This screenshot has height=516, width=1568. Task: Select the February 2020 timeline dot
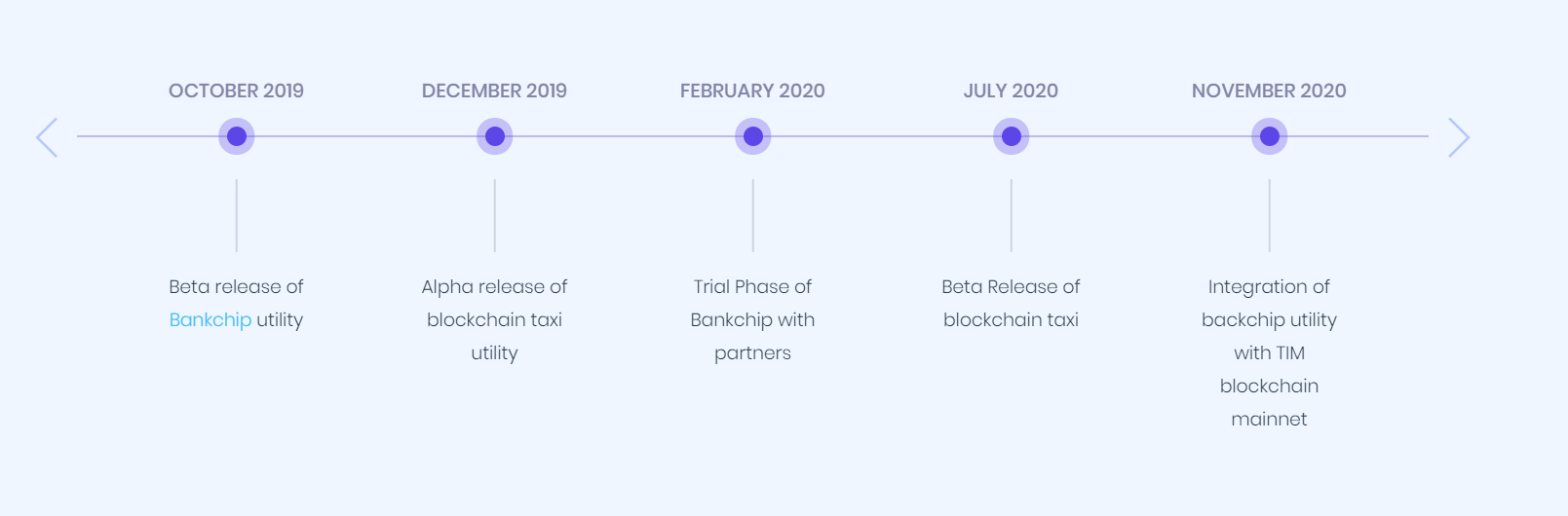coord(753,136)
